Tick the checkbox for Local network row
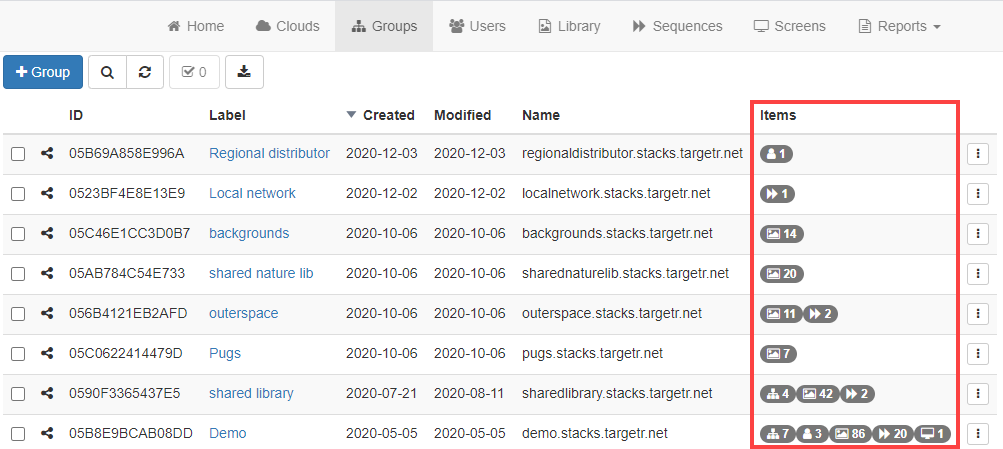 (18, 194)
